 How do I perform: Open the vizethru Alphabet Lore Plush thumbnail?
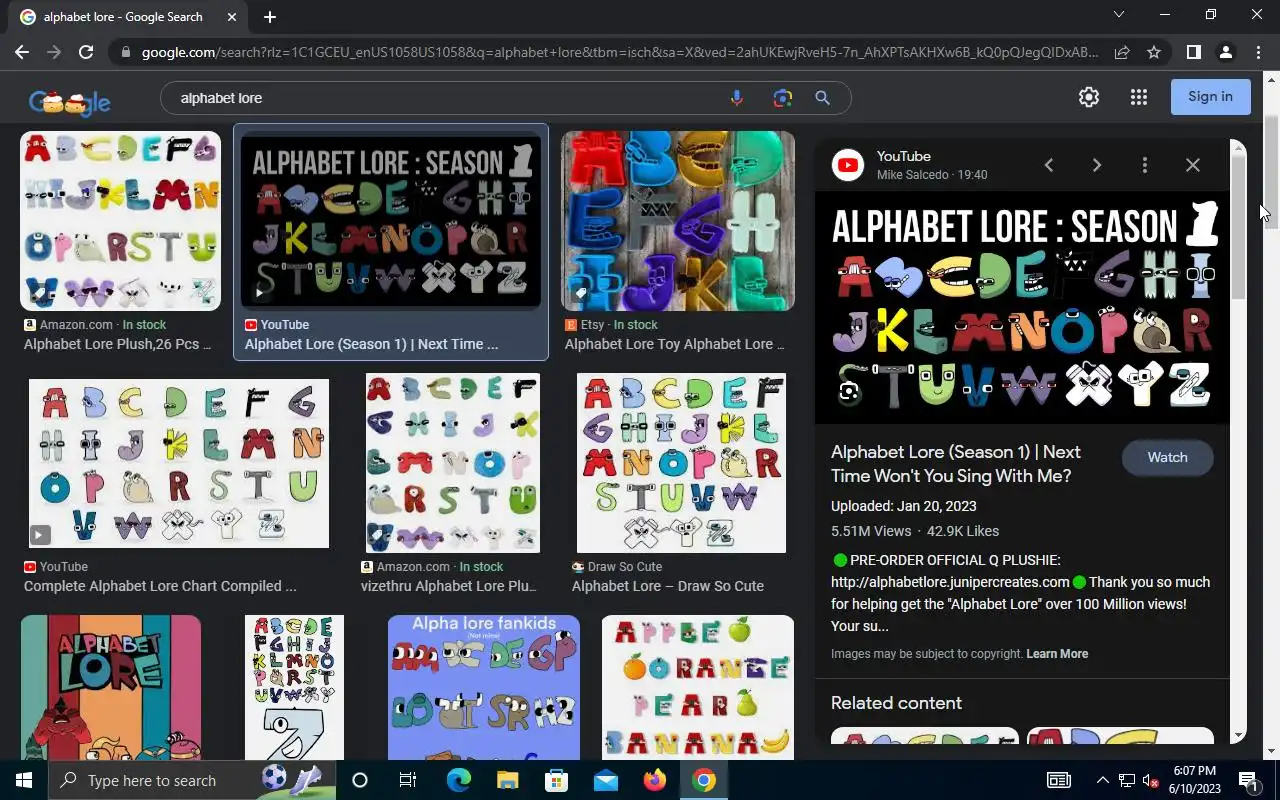(x=452, y=463)
